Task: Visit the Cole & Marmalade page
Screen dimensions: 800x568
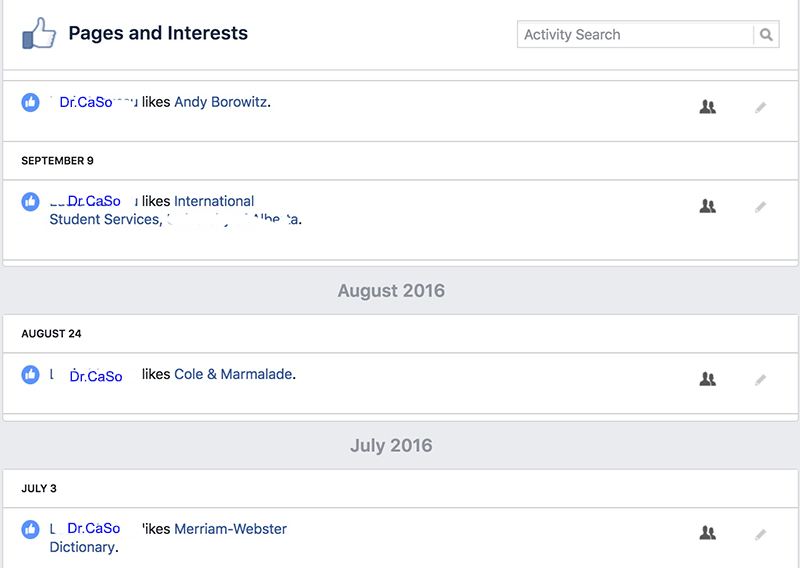Action: tap(233, 375)
